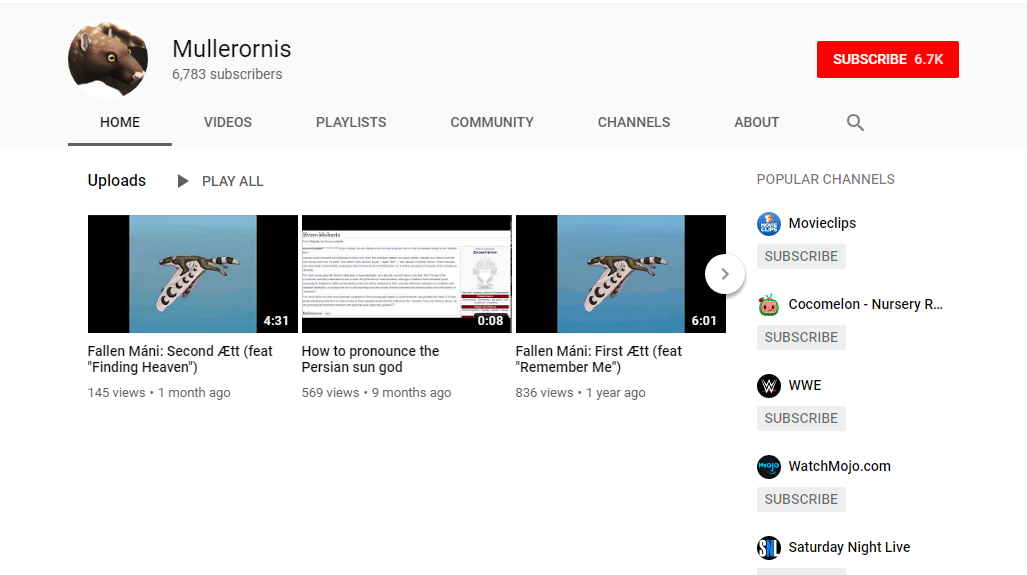The width and height of the screenshot is (1027, 575).
Task: Click the 'POPULAR CHANNELS' heading
Action: pos(825,179)
